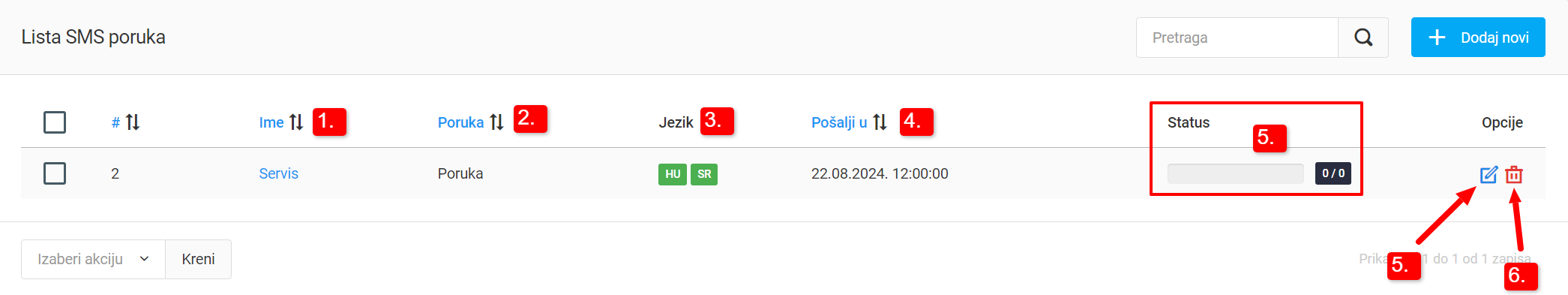Check the checkbox for row 2
The image size is (1568, 295).
click(55, 173)
